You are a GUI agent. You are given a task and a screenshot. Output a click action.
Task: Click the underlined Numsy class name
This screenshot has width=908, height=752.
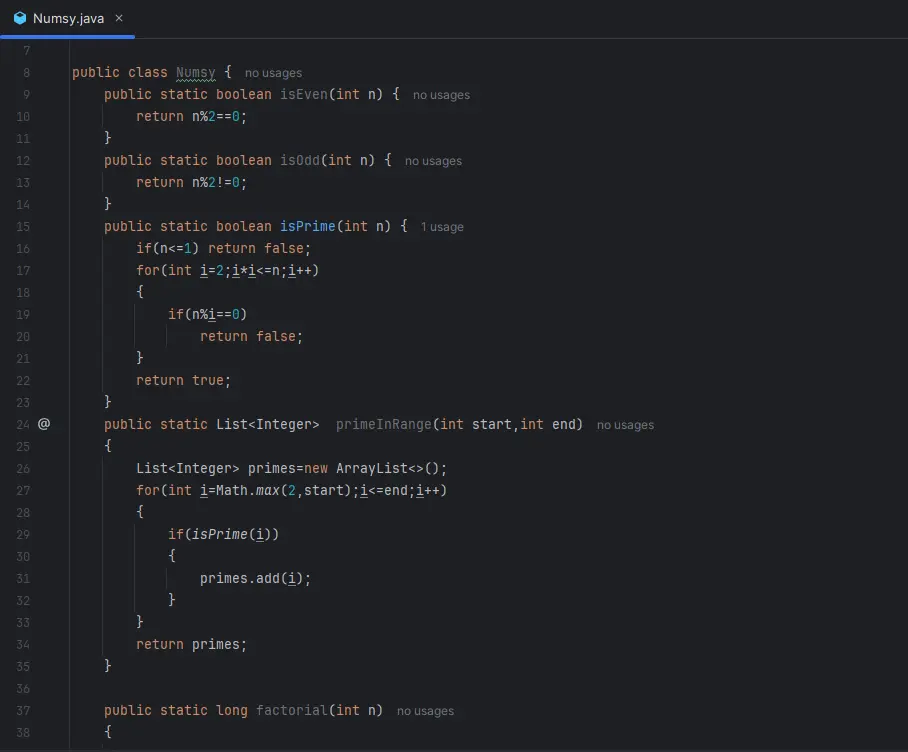[x=195, y=73]
